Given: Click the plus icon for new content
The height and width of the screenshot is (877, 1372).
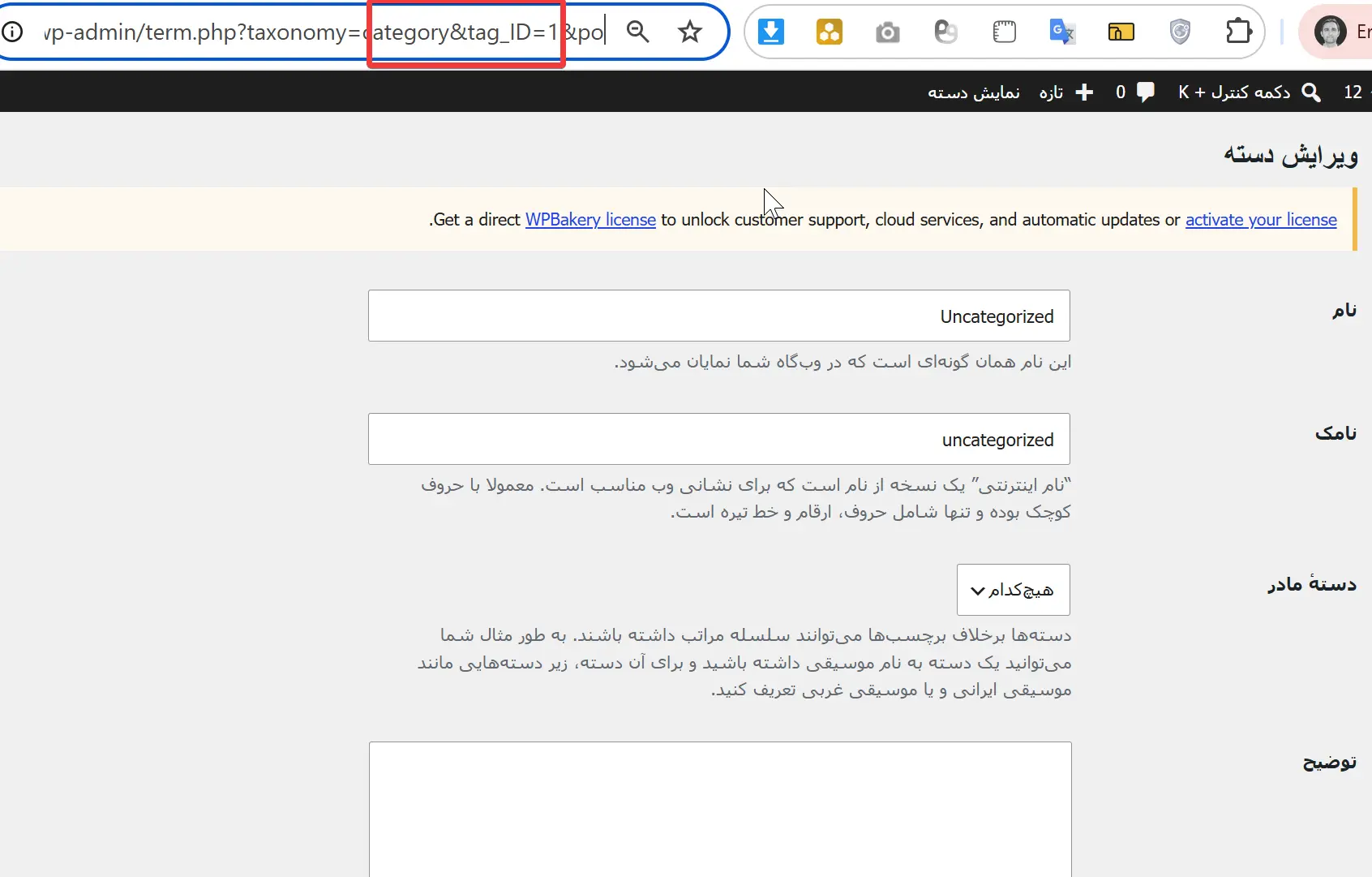Looking at the screenshot, I should [x=1084, y=92].
